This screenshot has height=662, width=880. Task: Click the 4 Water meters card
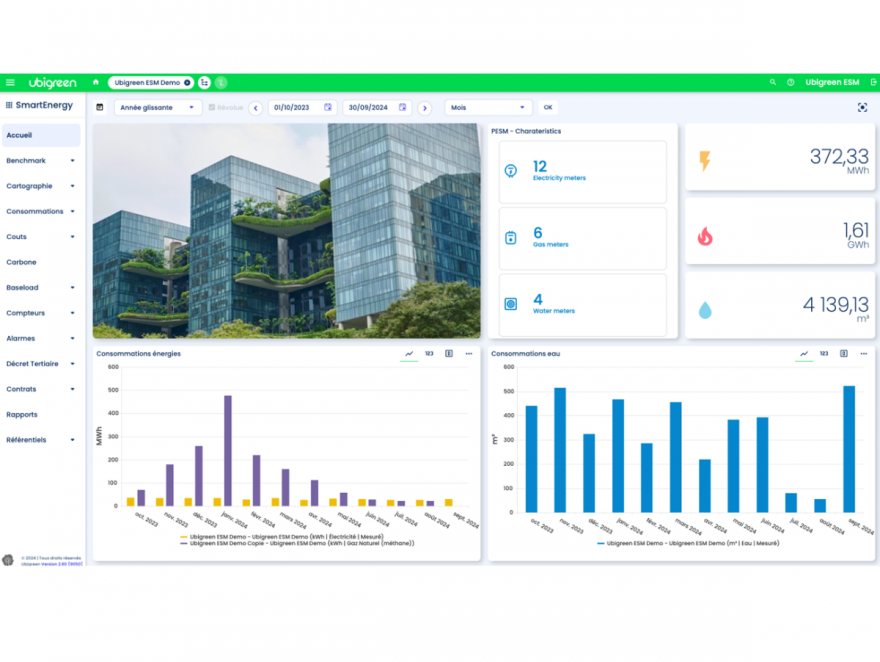[x=583, y=305]
